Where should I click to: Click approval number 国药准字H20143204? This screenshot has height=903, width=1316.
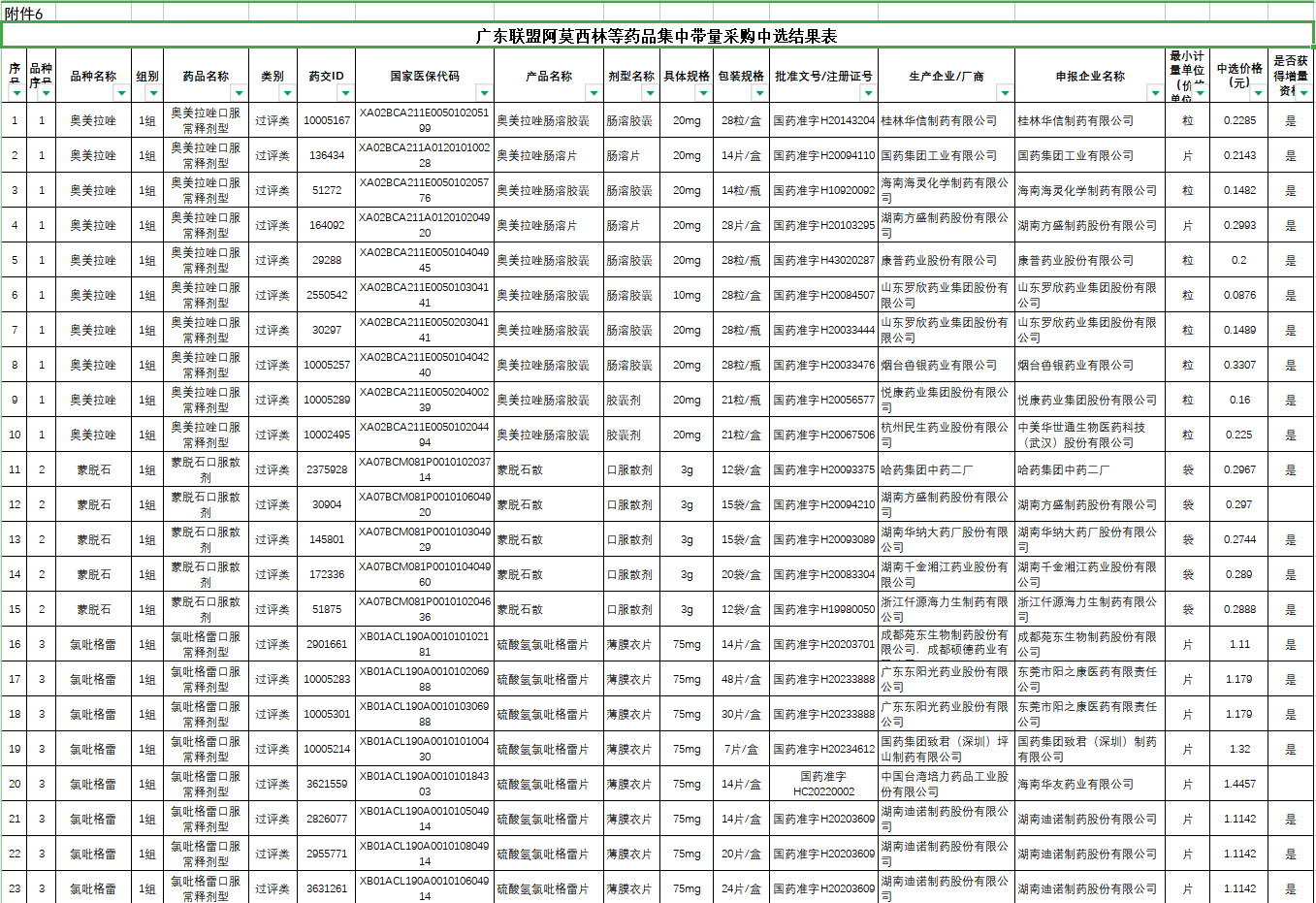coord(824,120)
